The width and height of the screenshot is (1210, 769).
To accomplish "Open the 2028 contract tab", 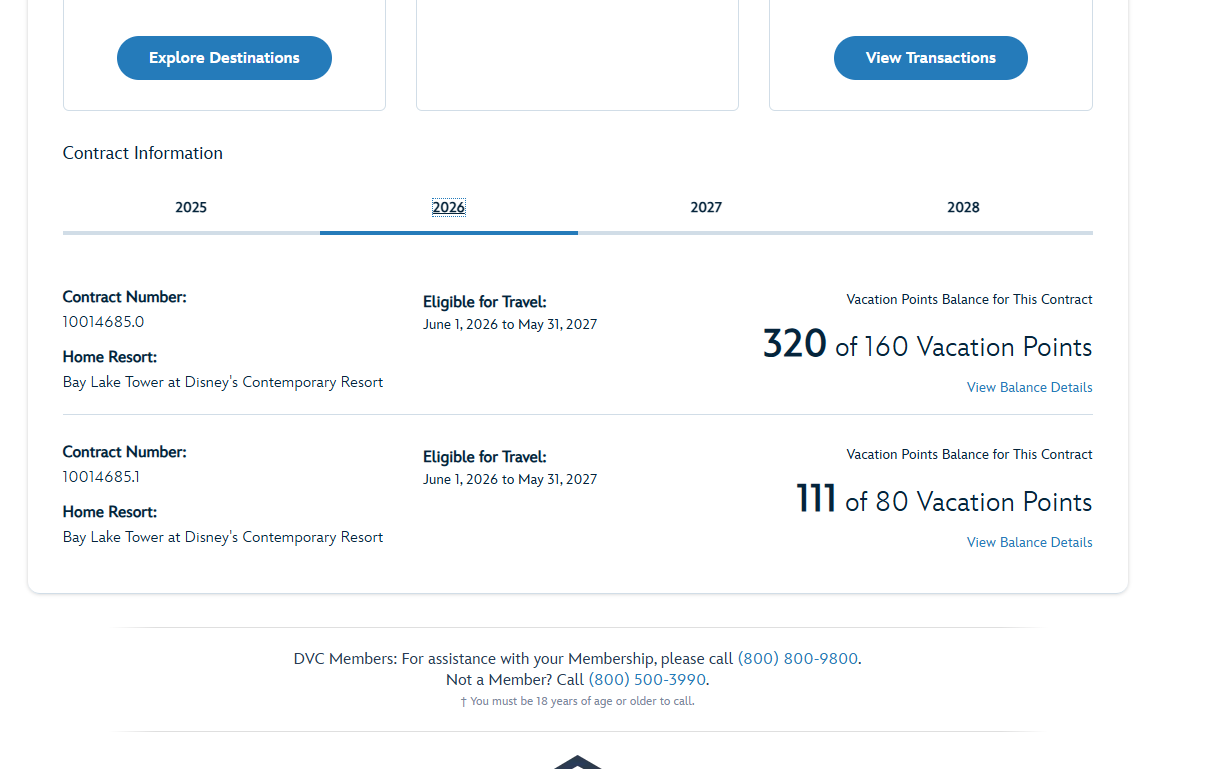I will pos(963,208).
